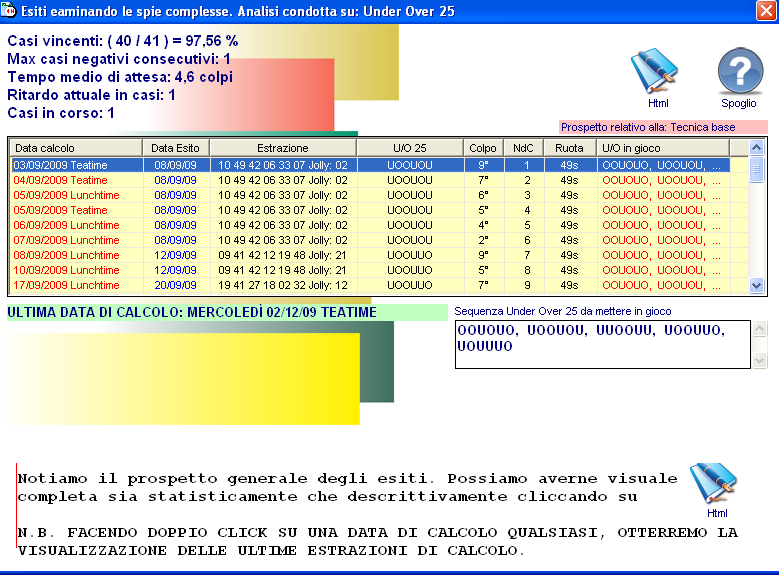The image size is (779, 575).
Task: Click Data Esito 20/09/09 cell
Action: [175, 285]
